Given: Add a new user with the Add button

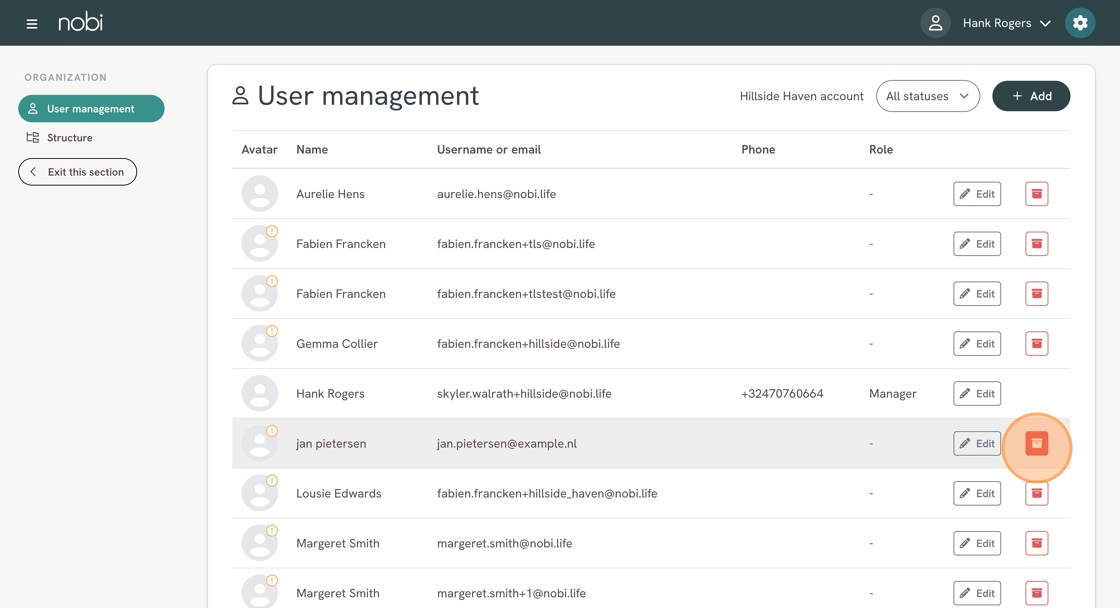Looking at the screenshot, I should [x=1031, y=96].
